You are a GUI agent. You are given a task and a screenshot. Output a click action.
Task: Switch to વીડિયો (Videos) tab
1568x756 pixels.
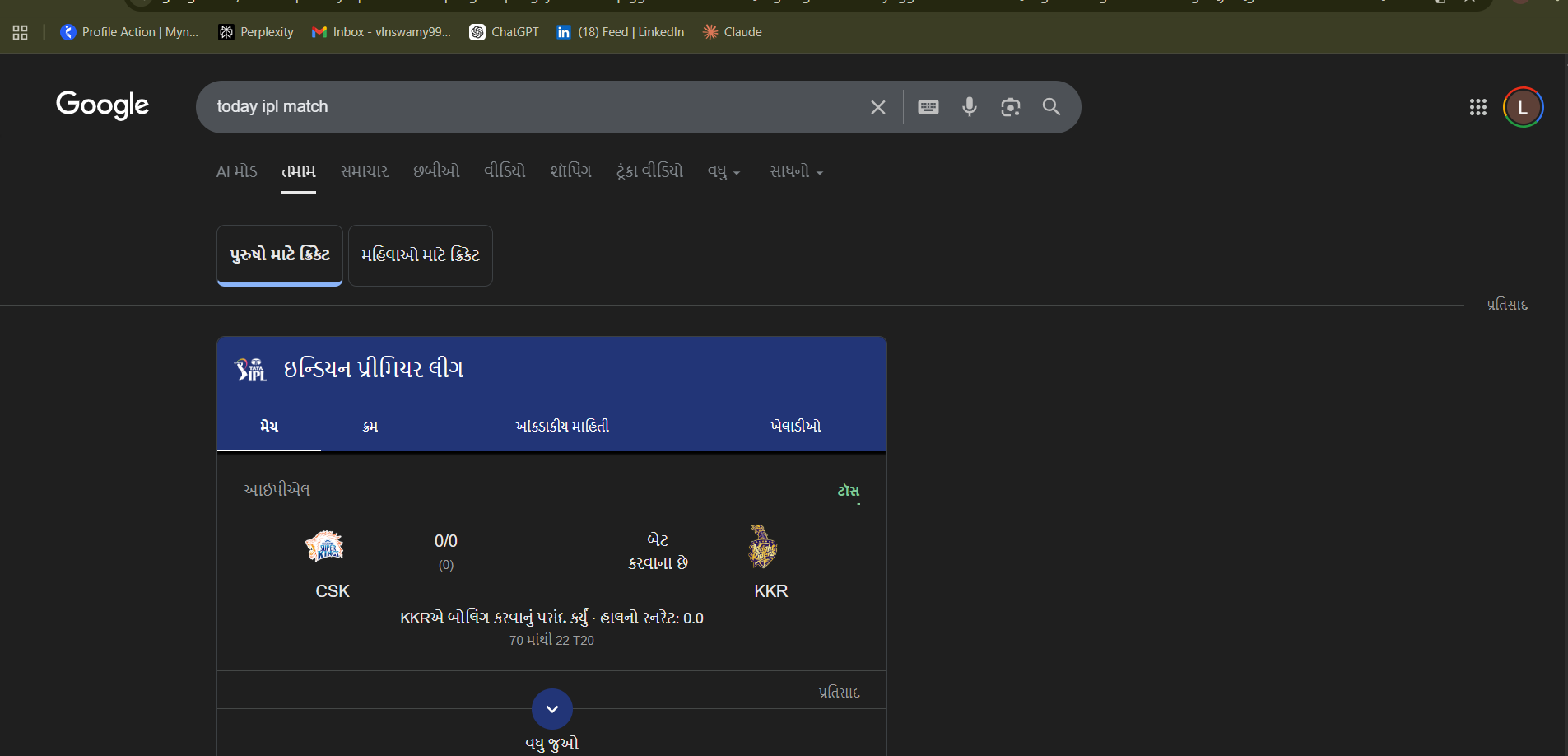[x=505, y=171]
